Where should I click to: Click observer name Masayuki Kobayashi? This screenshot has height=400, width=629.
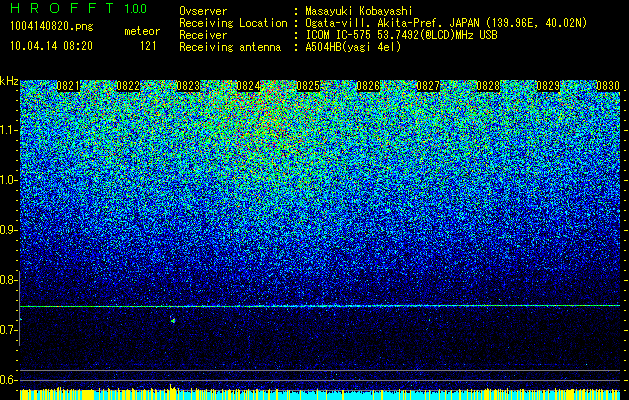pos(359,11)
